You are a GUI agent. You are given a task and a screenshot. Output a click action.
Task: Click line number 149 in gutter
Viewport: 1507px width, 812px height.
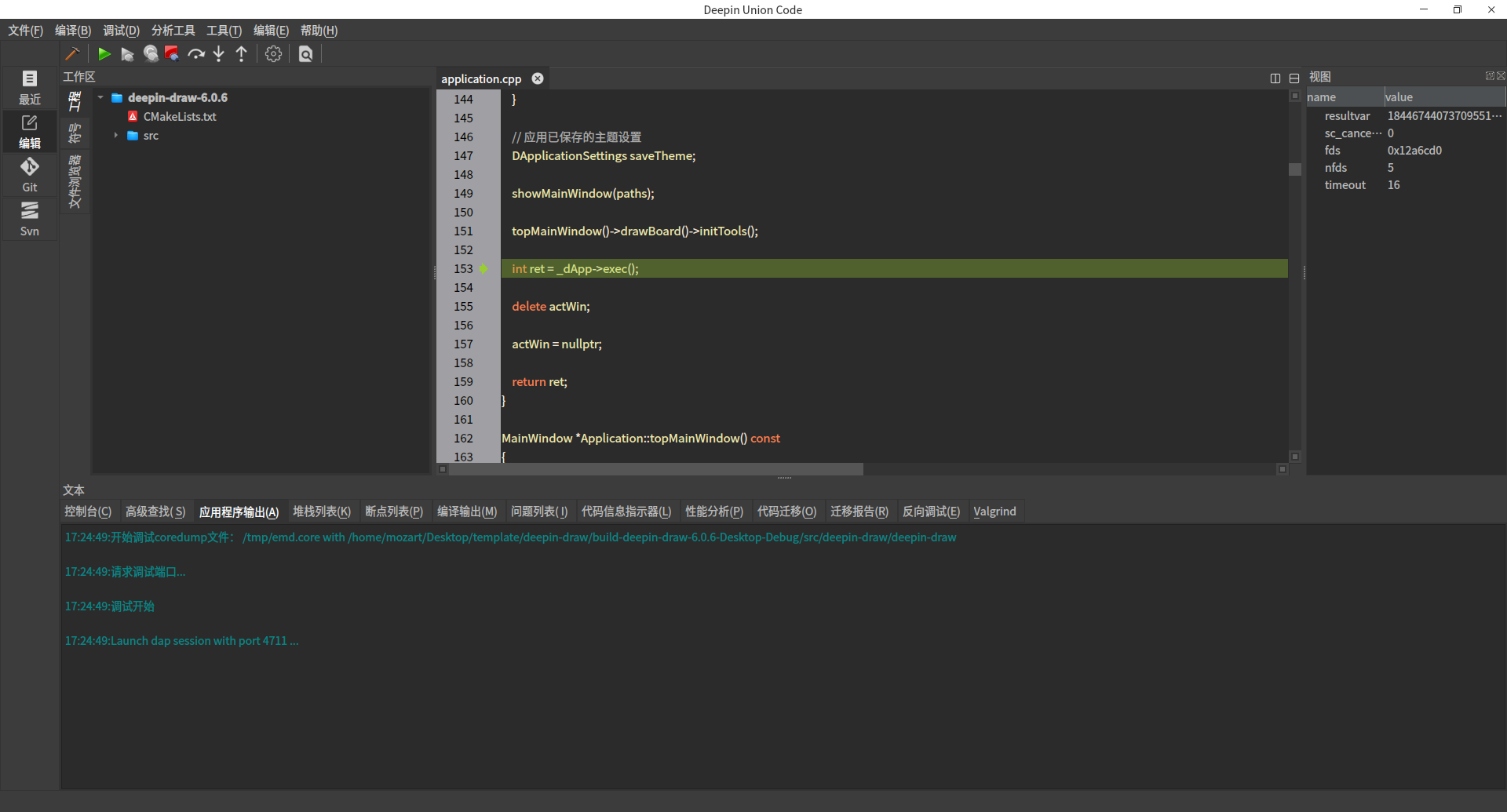(x=463, y=193)
